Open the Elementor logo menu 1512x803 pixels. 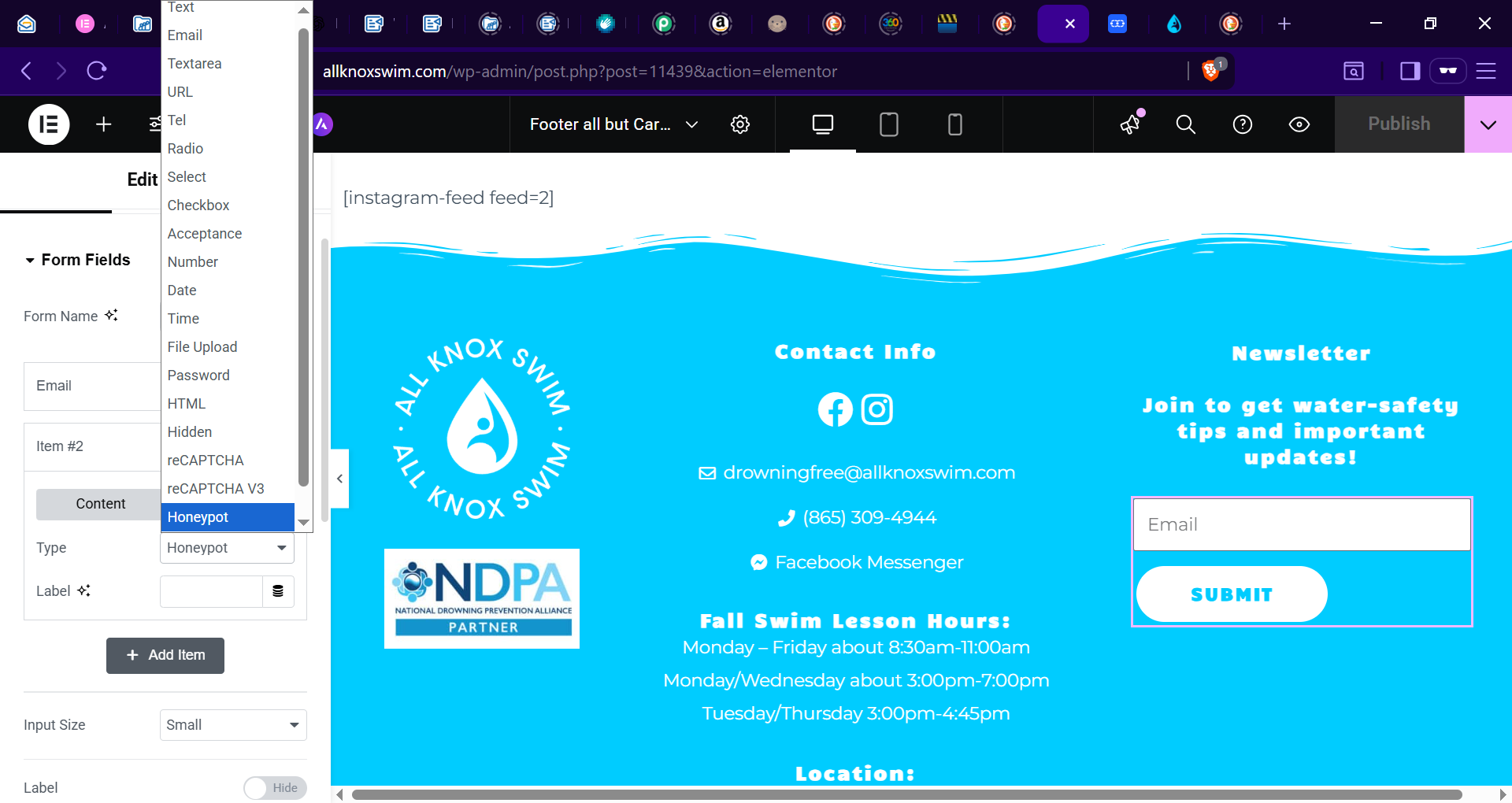49,124
